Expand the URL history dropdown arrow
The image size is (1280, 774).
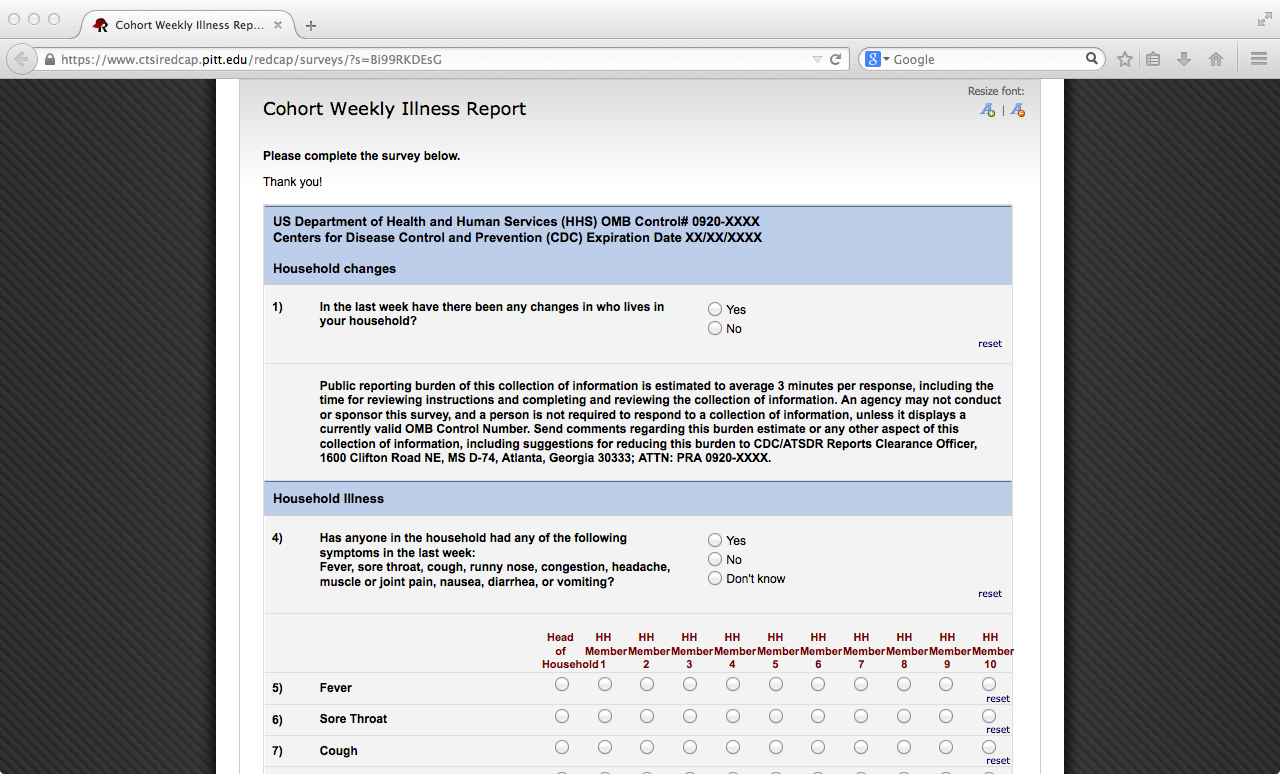click(817, 59)
